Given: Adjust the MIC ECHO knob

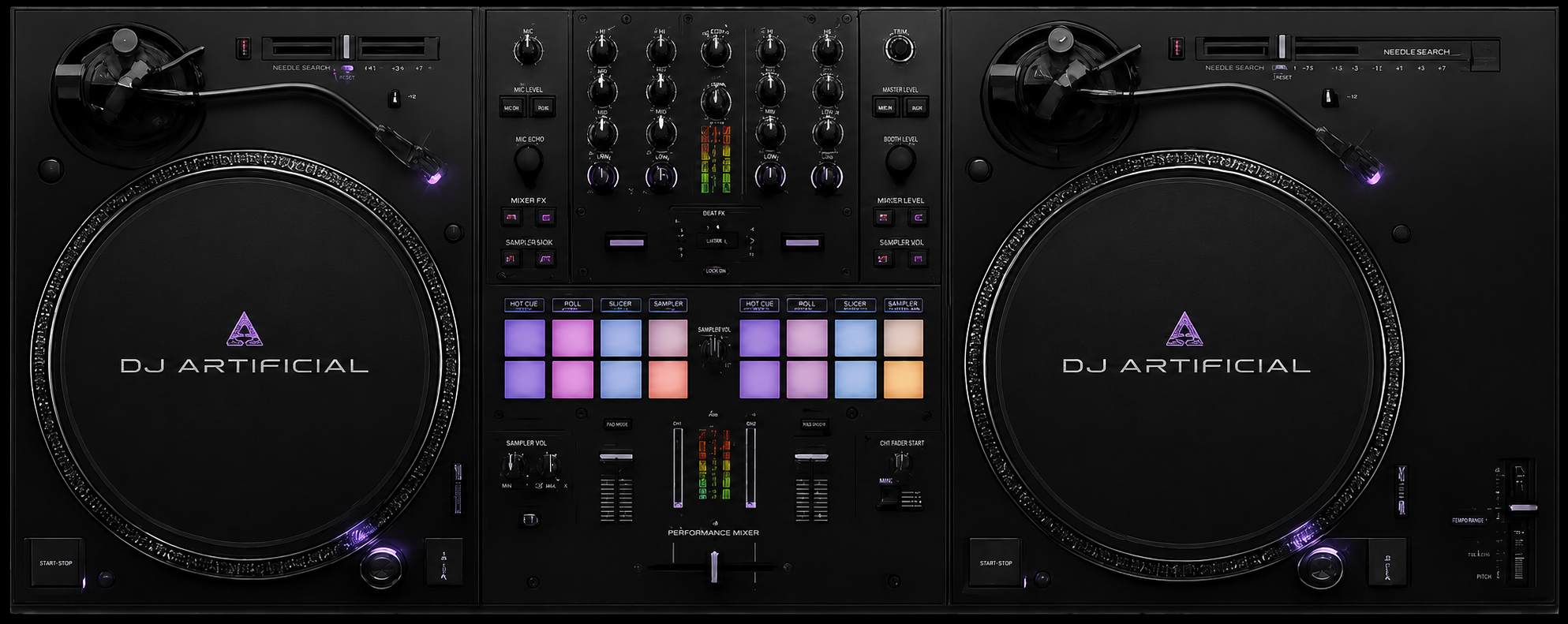Looking at the screenshot, I should click(528, 161).
